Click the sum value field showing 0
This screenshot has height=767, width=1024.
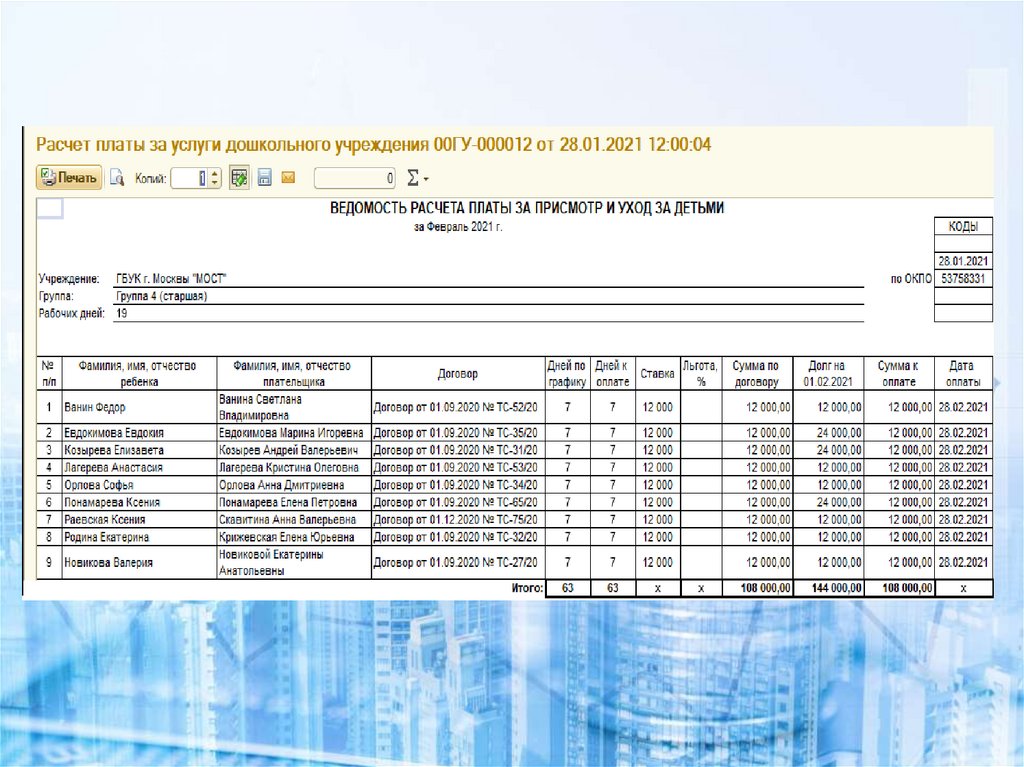tap(355, 178)
